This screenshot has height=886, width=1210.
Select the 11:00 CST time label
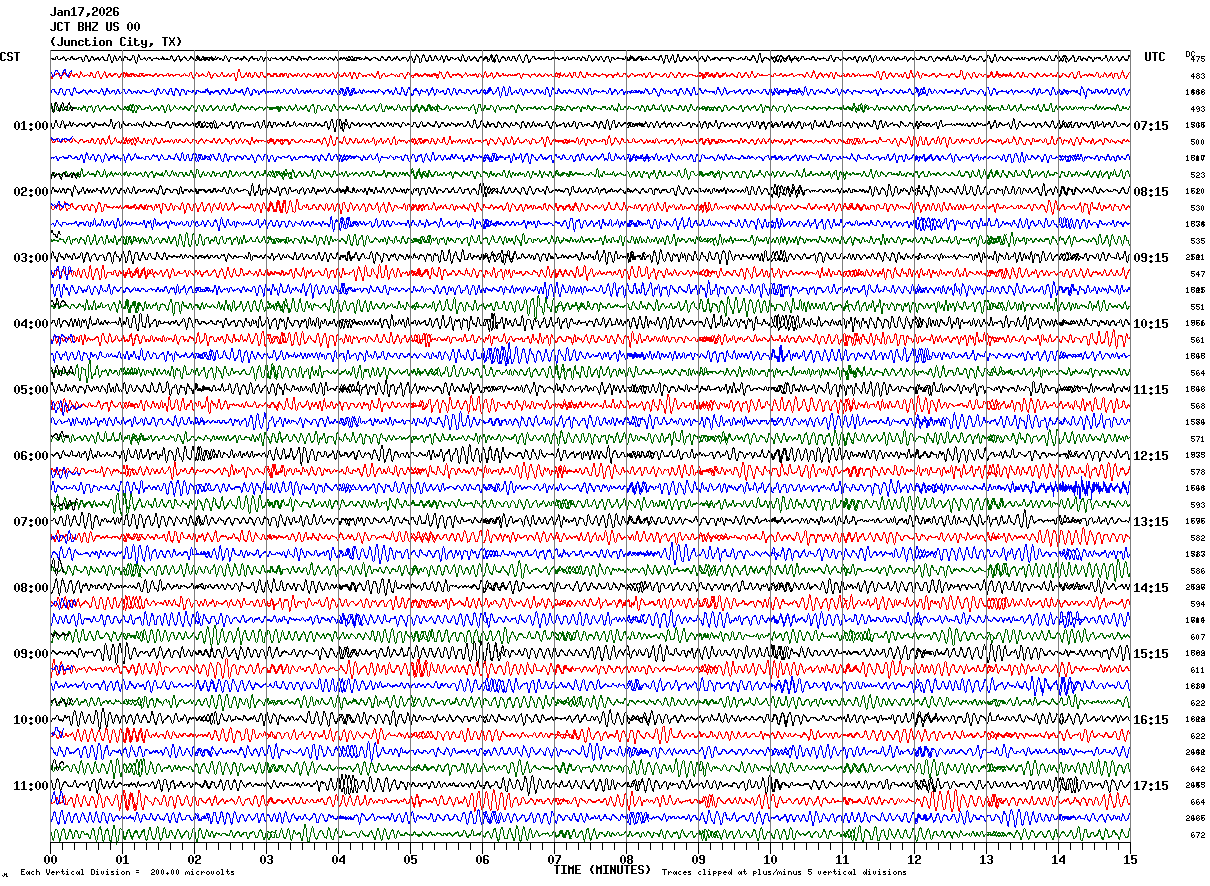click(30, 786)
